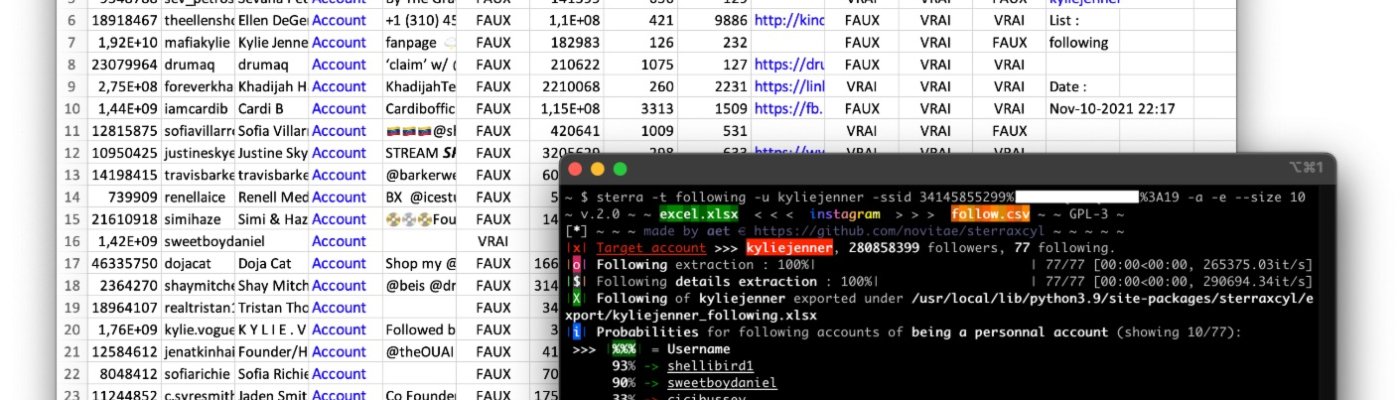Select row 10 header in the spreadsheet
This screenshot has height=400, width=1400.
point(71,108)
